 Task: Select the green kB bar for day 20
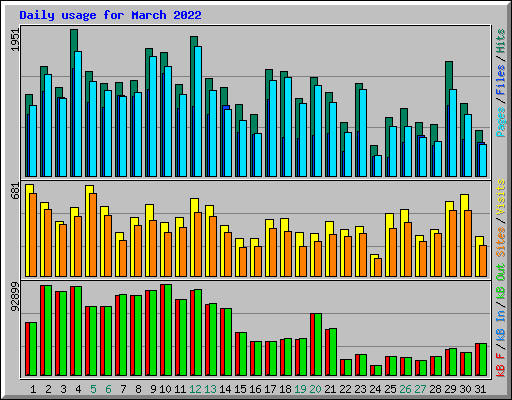(x=318, y=345)
